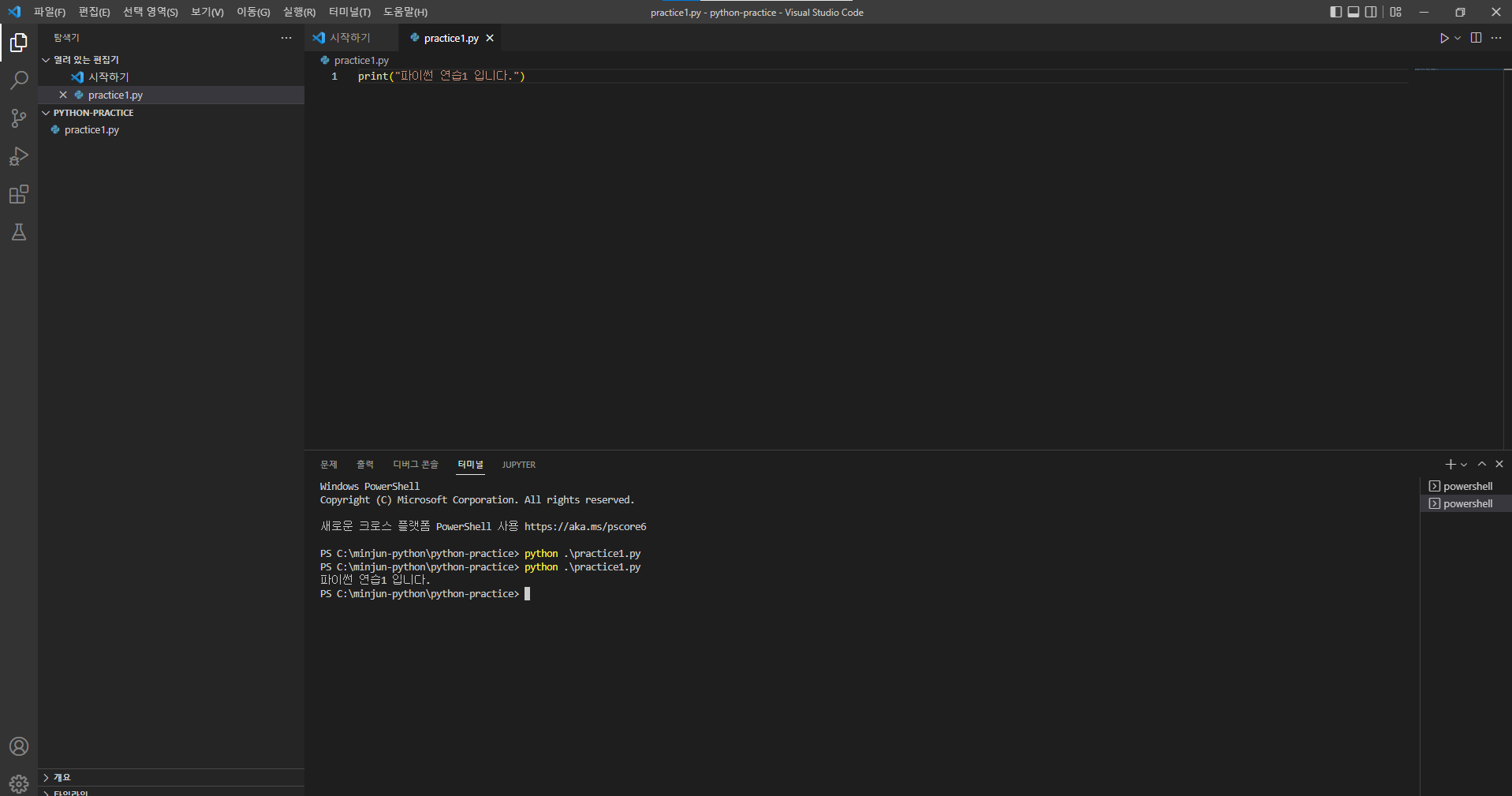The height and width of the screenshot is (796, 1512).
Task: Switch to the 출력 panel tab
Action: click(365, 465)
